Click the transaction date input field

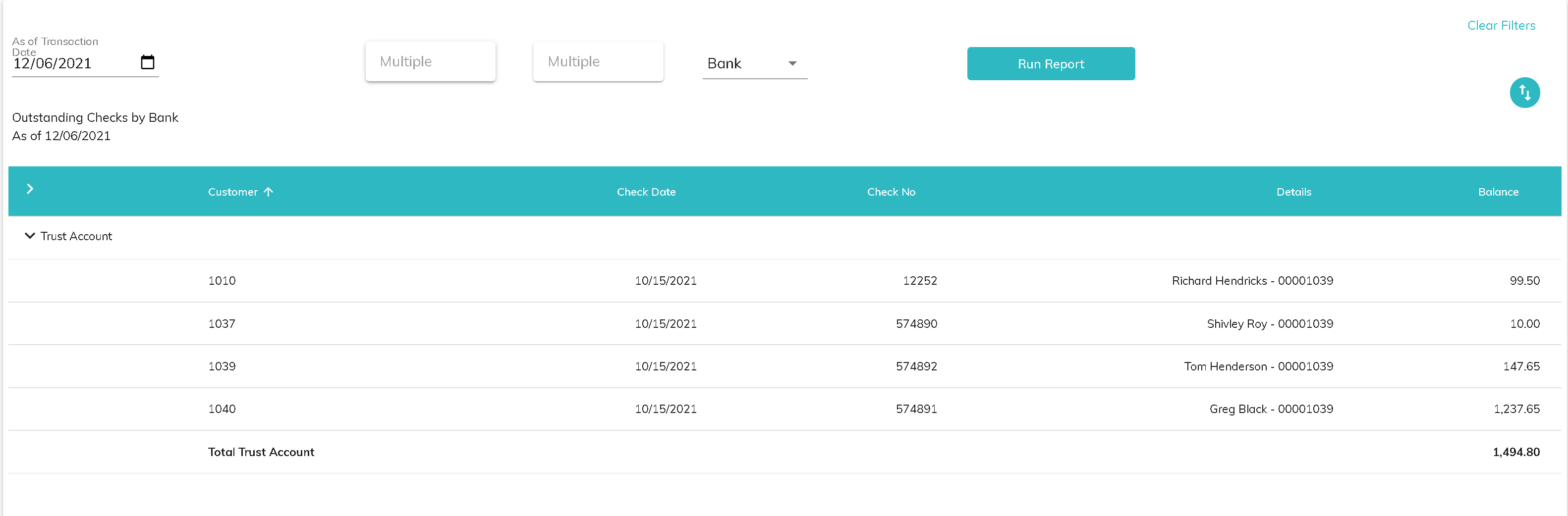click(x=73, y=64)
